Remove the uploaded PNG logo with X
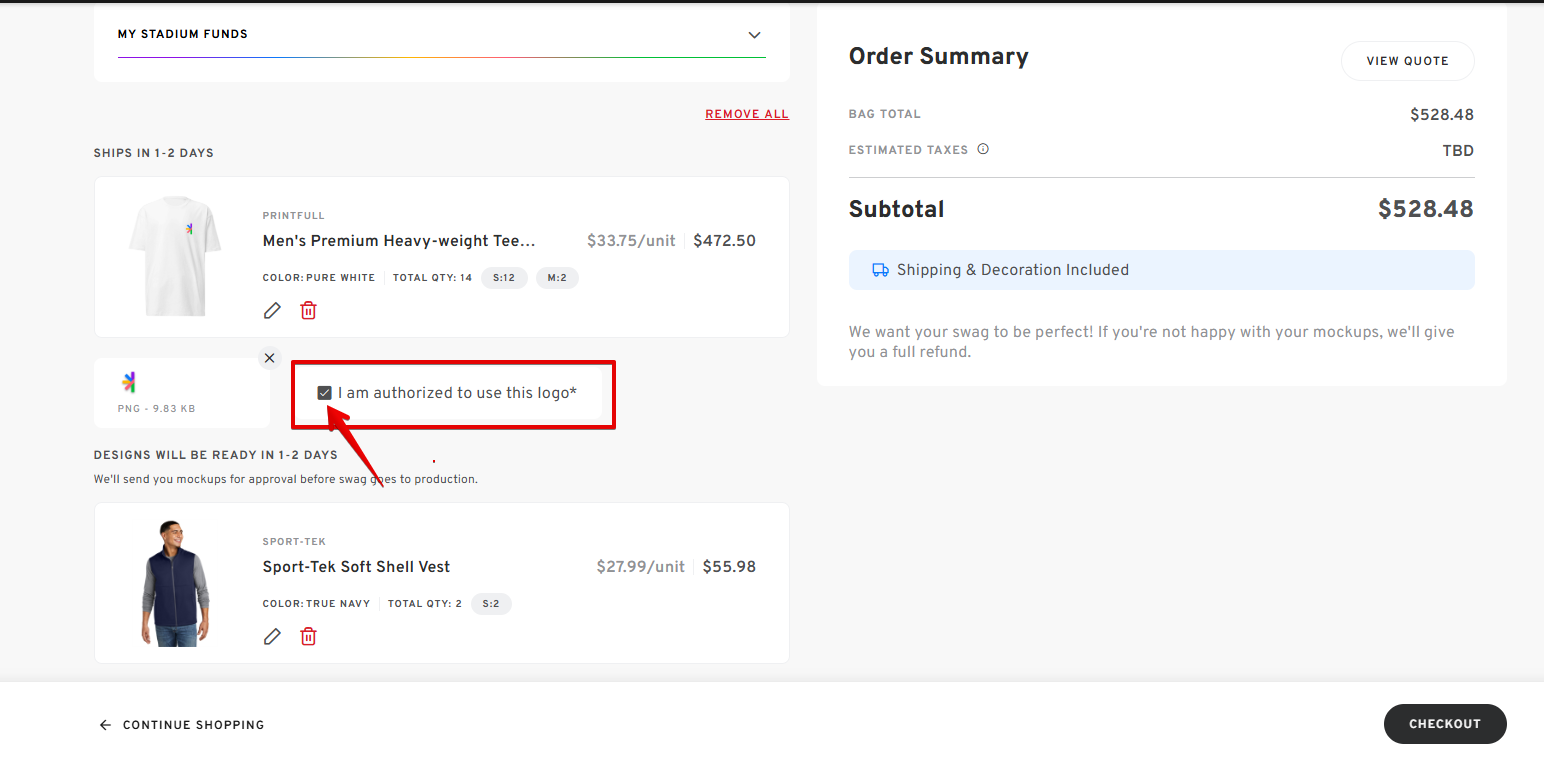The image size is (1544, 765). (x=269, y=358)
